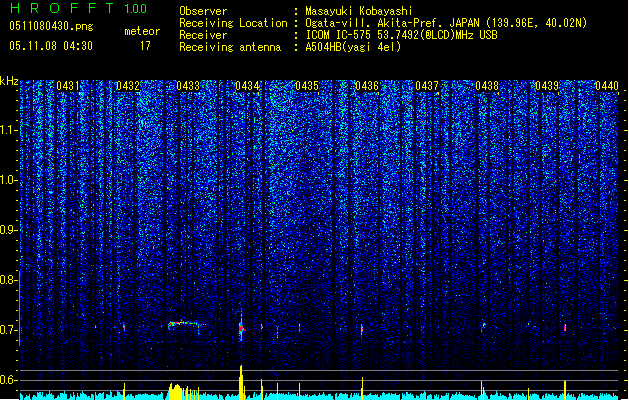629x400 pixels.
Task: Click the 'Receiving Location' label
Action: pyautogui.click(x=233, y=23)
